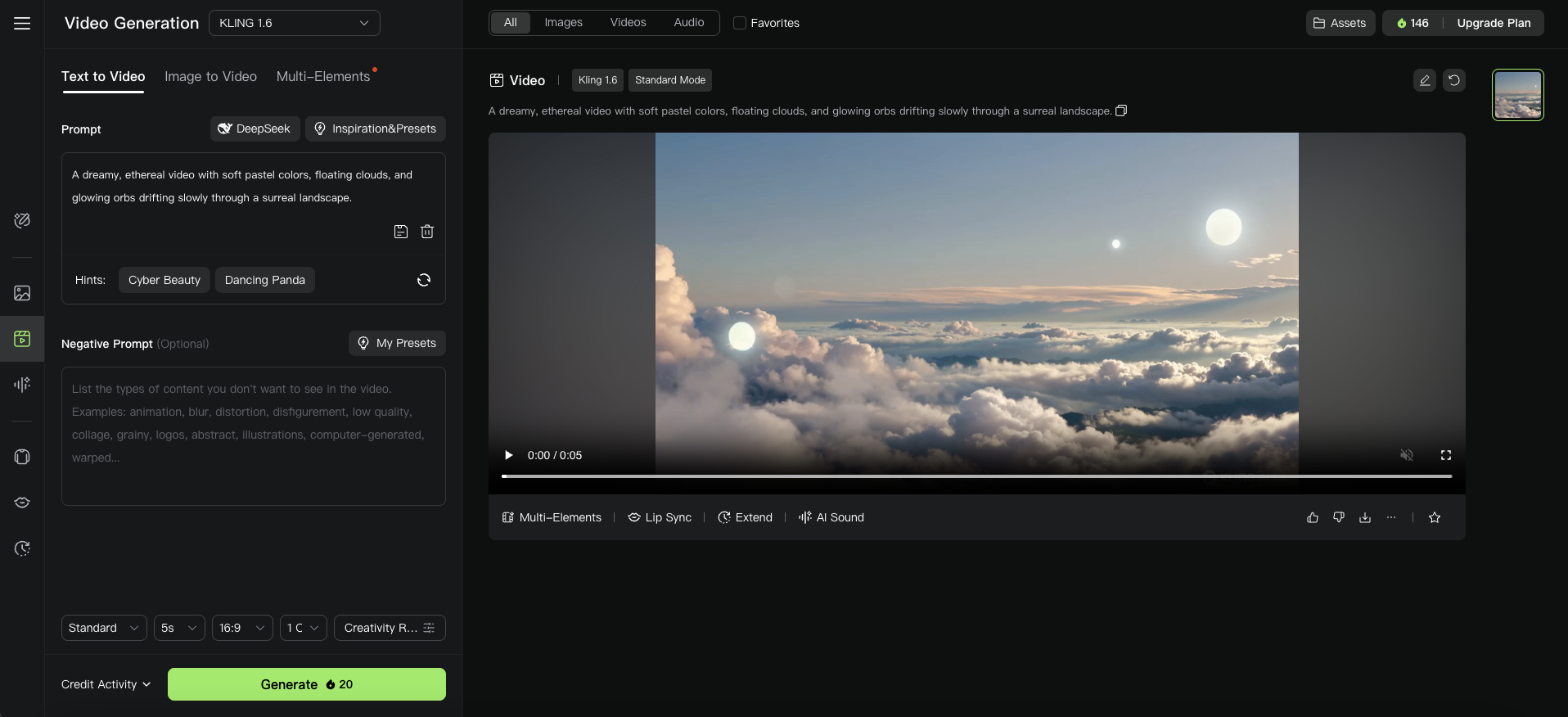The image size is (1568, 717).
Task: Open Inspiration&Presets
Action: 376,129
